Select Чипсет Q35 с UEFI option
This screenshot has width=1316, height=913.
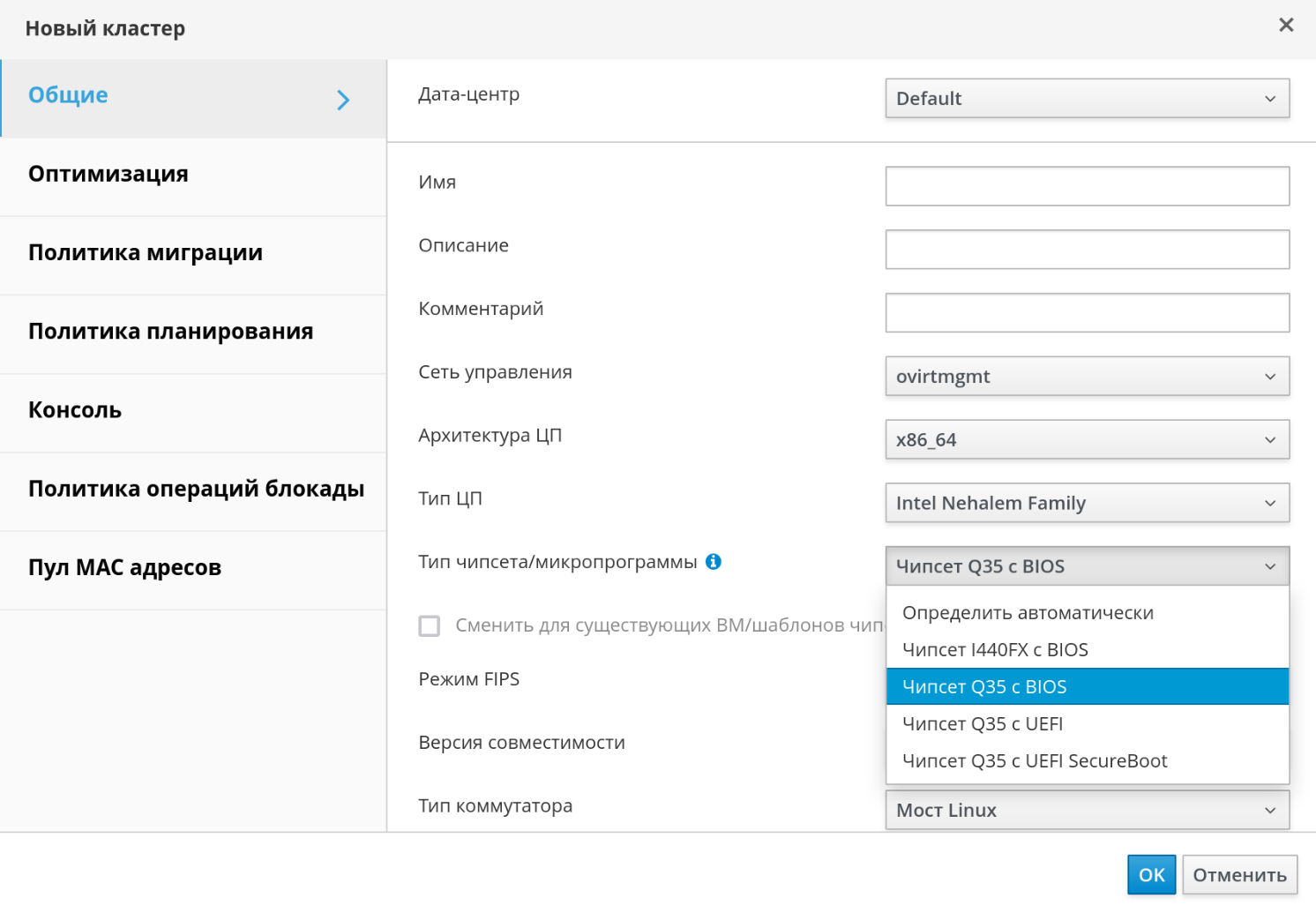pos(983,724)
